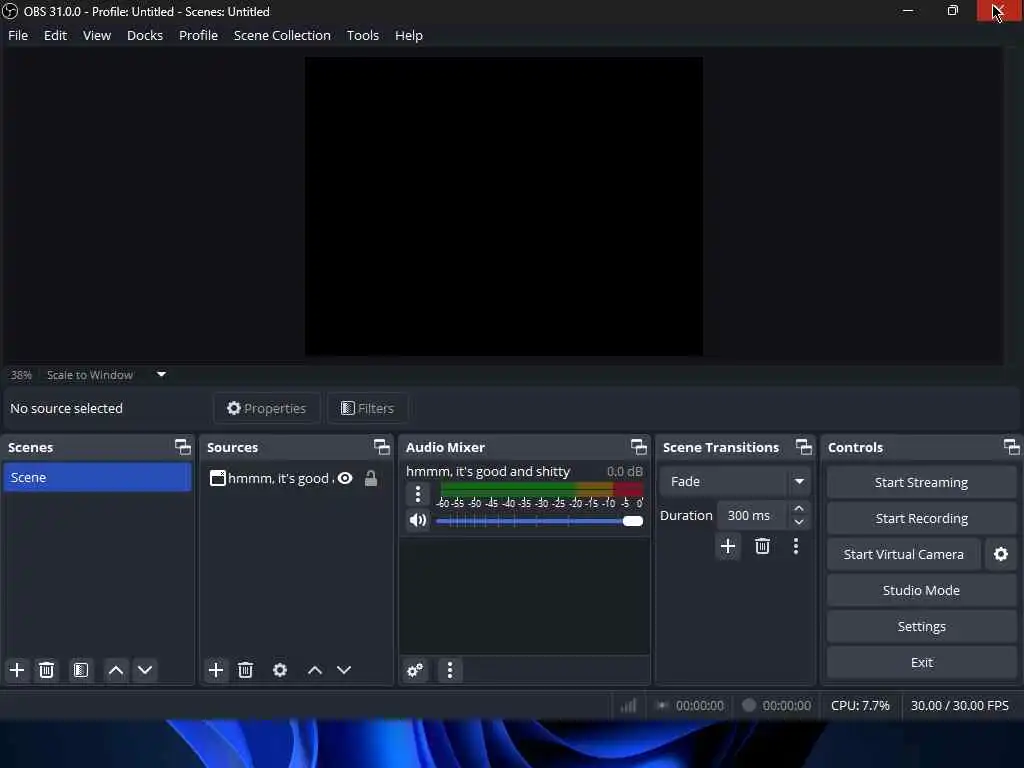Open the Profile menu
Viewport: 1024px width, 768px height.
tap(199, 35)
